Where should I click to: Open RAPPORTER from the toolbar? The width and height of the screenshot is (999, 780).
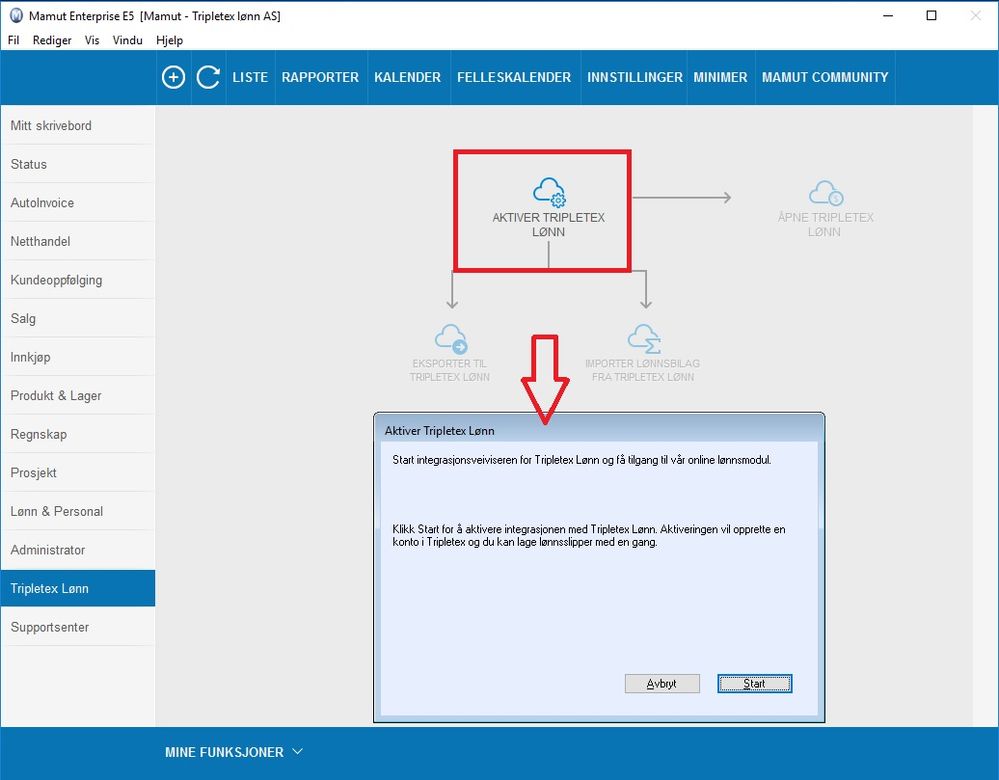pyautogui.click(x=320, y=77)
